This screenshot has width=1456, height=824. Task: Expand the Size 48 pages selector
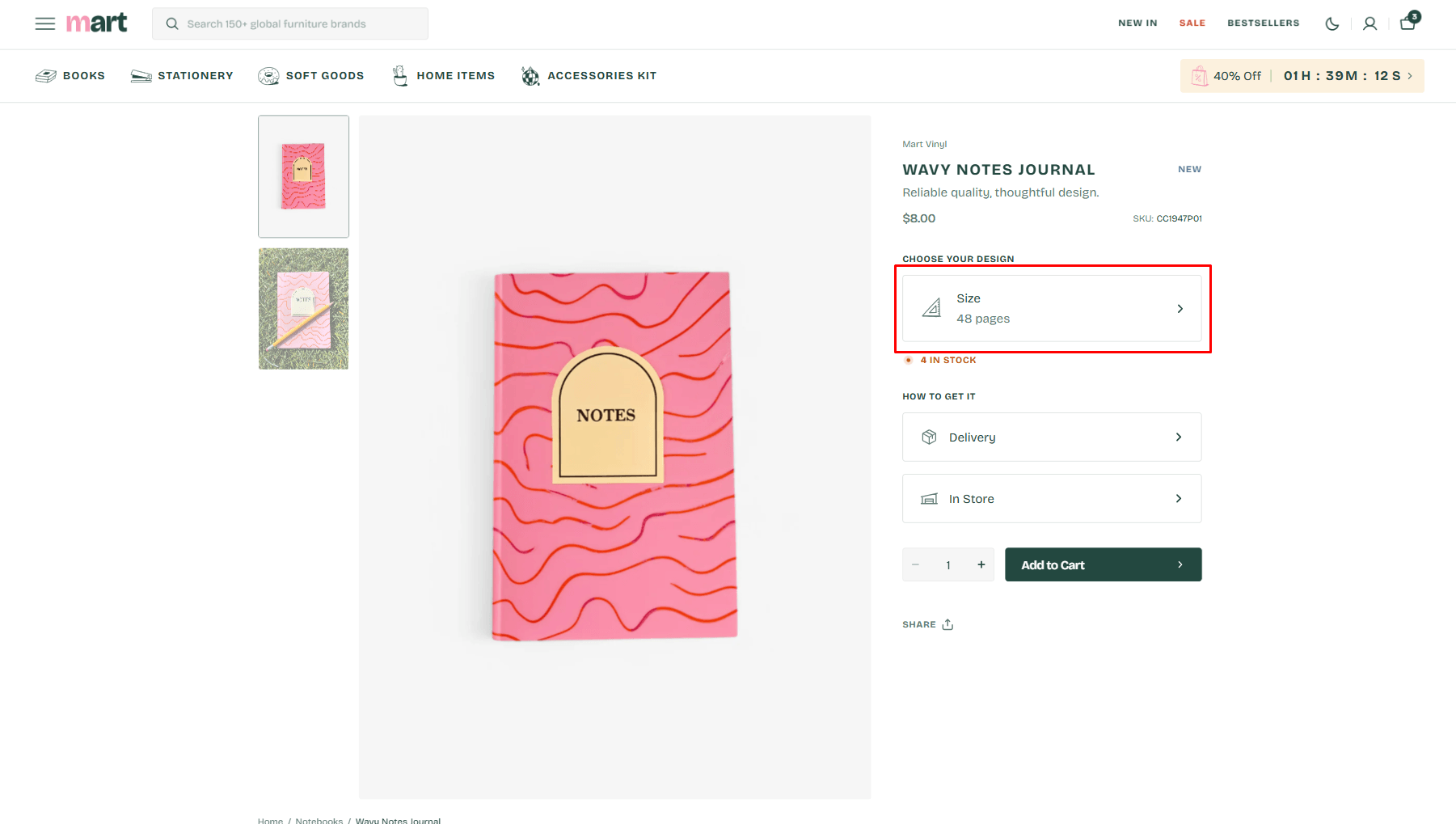point(1052,308)
